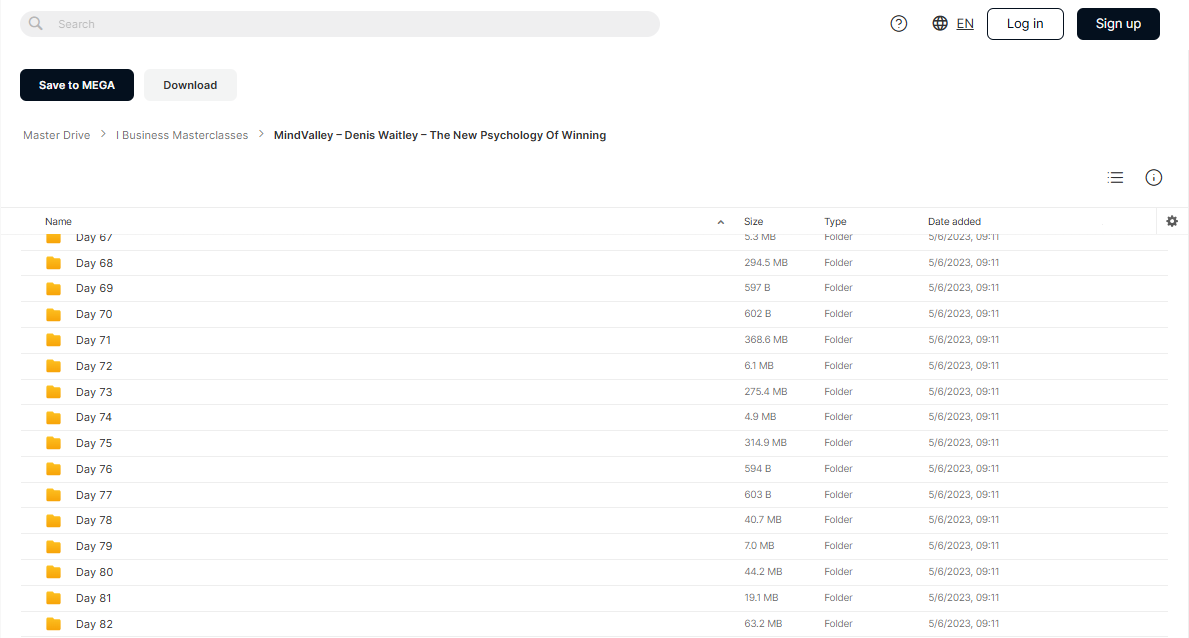Click the Day 81 folder icon
1189x638 pixels.
[x=53, y=598]
